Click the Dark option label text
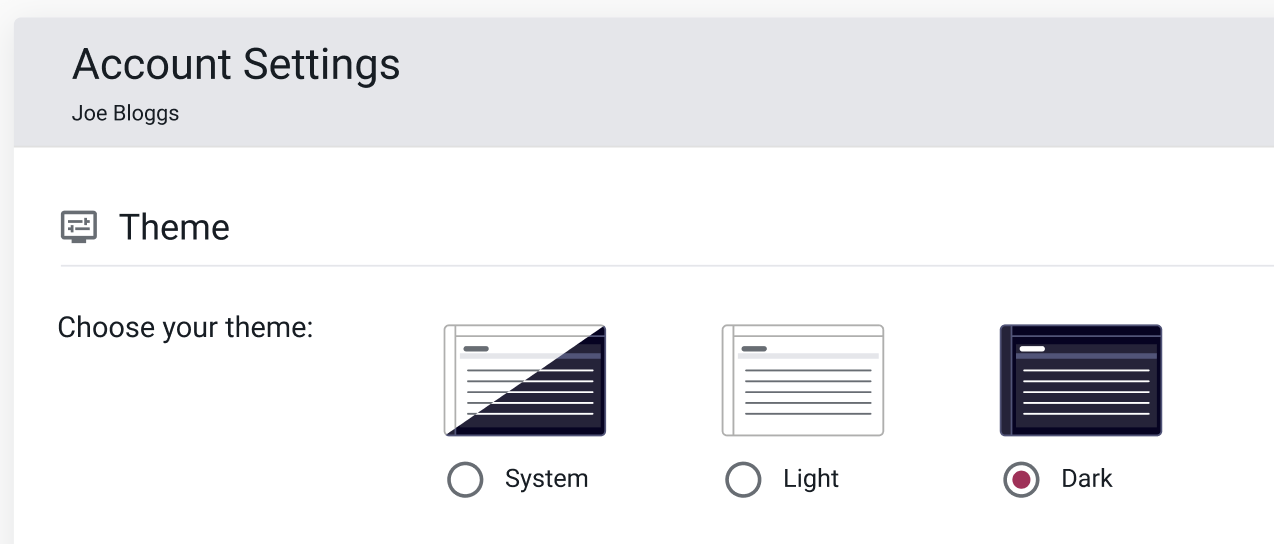This screenshot has width=1274, height=544. [1087, 479]
